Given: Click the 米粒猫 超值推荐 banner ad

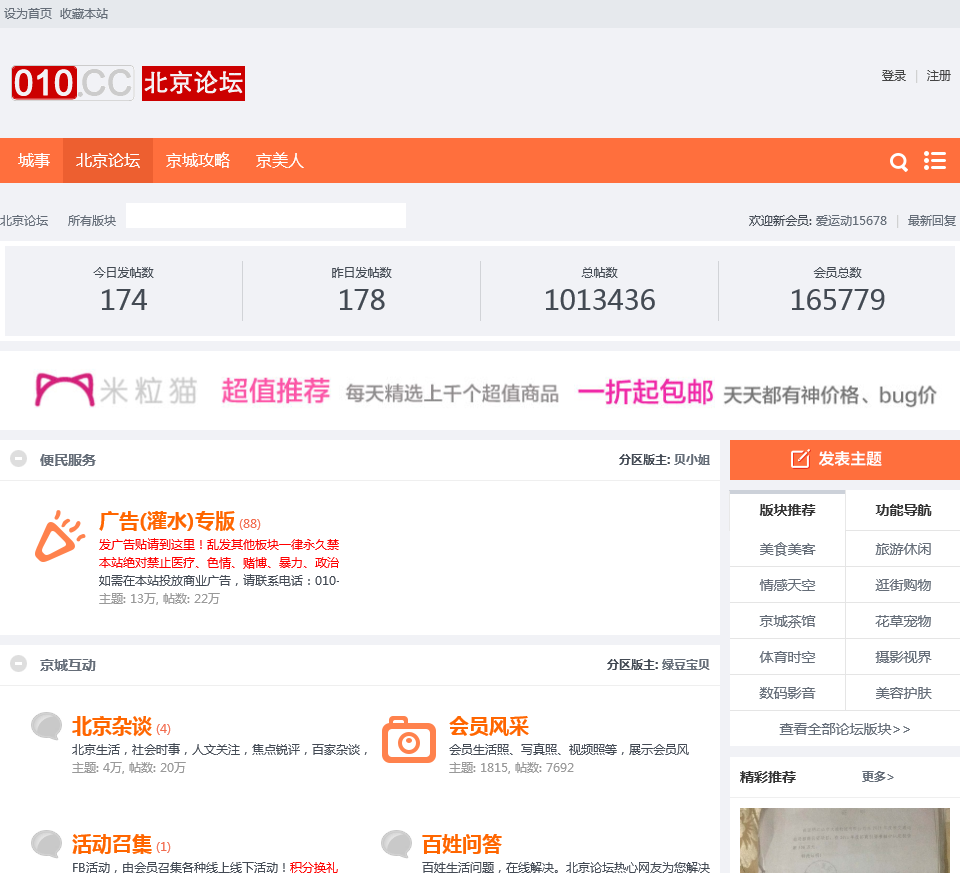Looking at the screenshot, I should 480,391.
